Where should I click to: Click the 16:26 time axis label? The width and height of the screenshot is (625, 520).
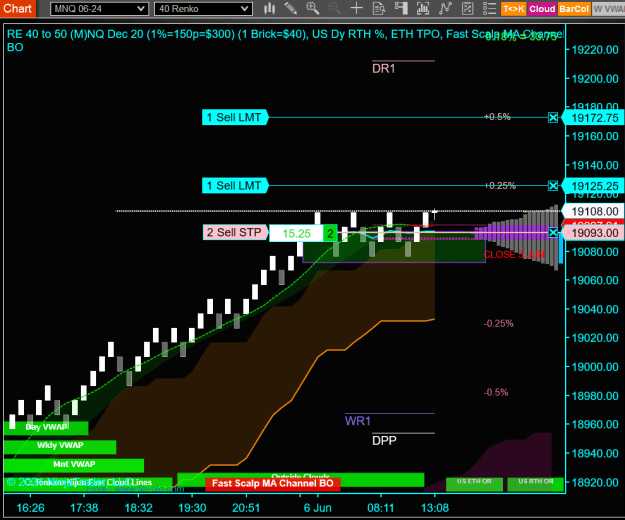[x=30, y=508]
